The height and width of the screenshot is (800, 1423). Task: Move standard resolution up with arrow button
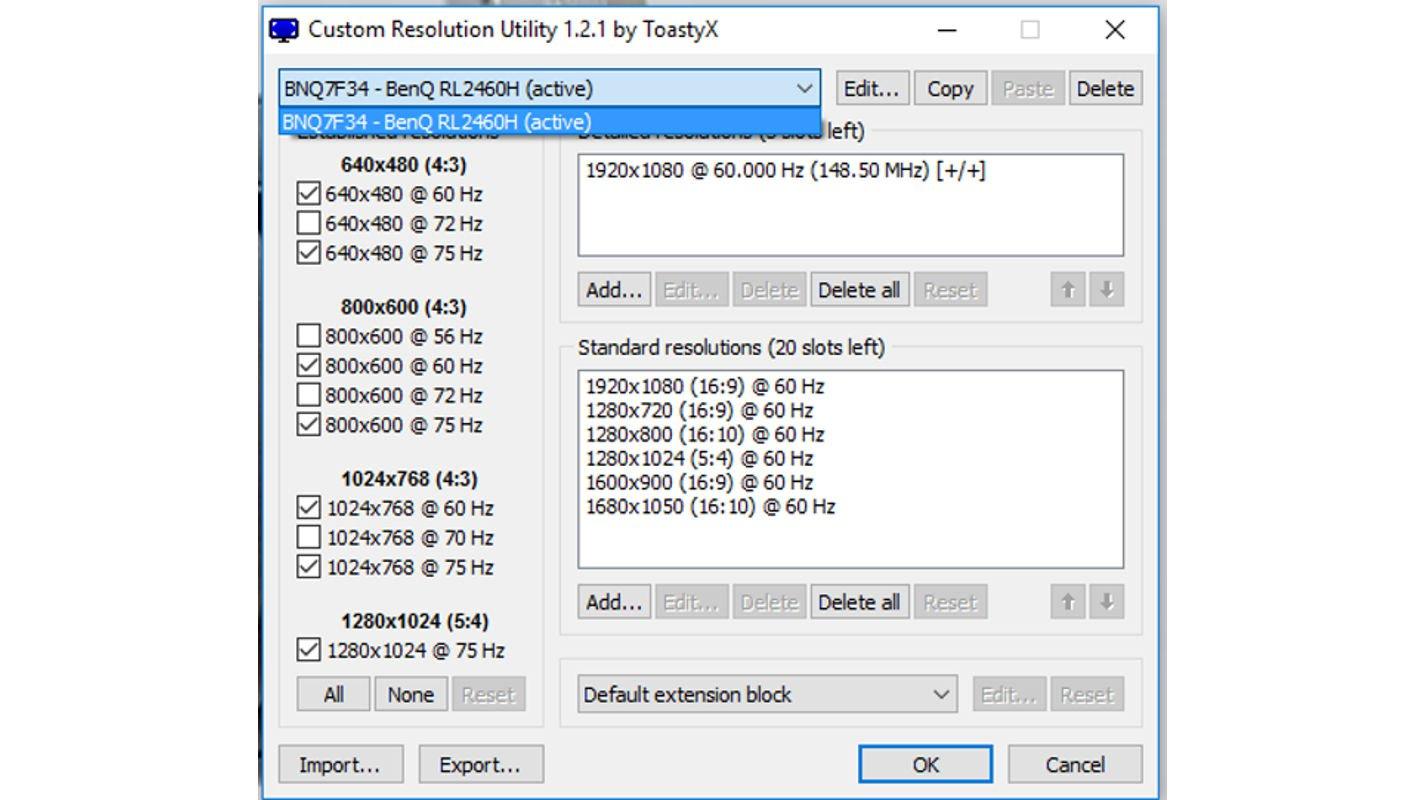1068,602
